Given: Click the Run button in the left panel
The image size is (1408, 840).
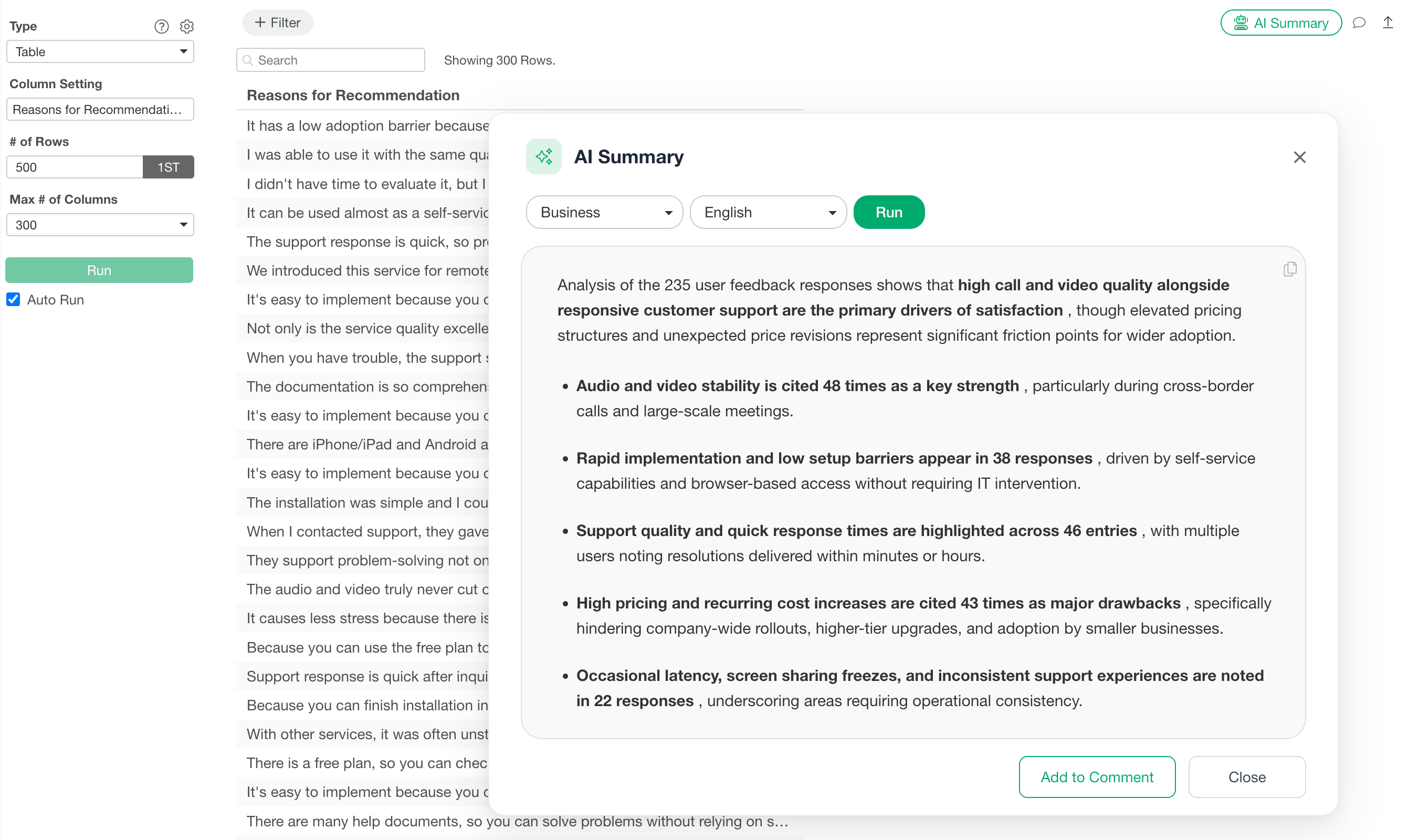Looking at the screenshot, I should click(x=99, y=270).
